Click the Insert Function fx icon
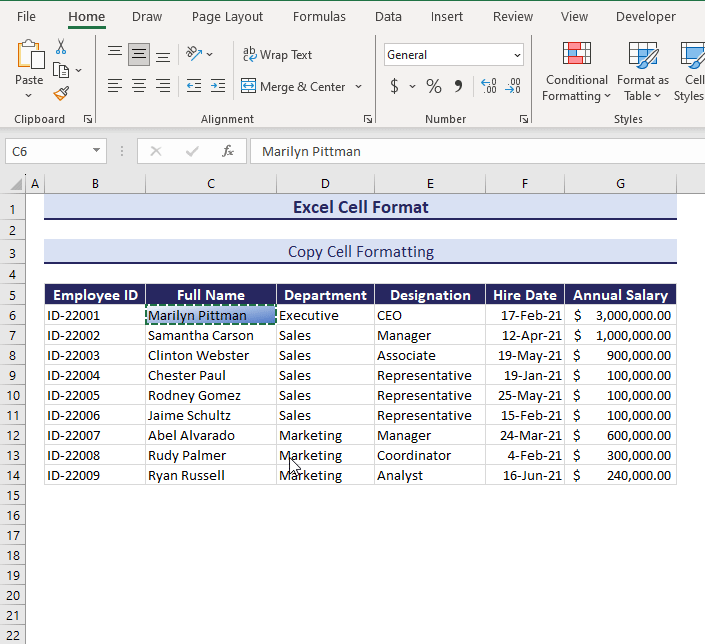Screen dimensions: 705x644 228,151
